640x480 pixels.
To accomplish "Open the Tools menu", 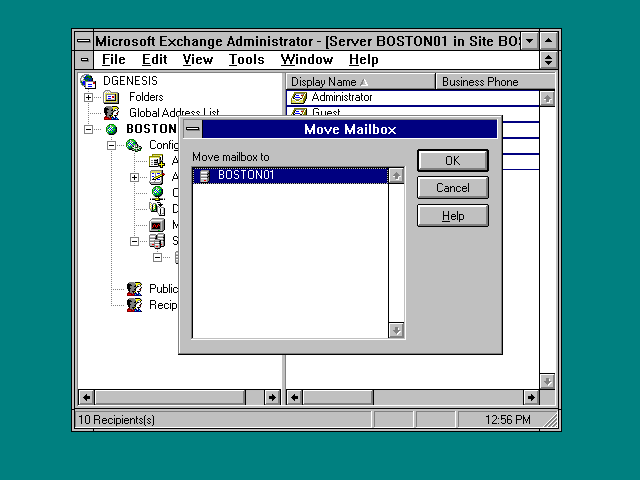I will tap(246, 60).
